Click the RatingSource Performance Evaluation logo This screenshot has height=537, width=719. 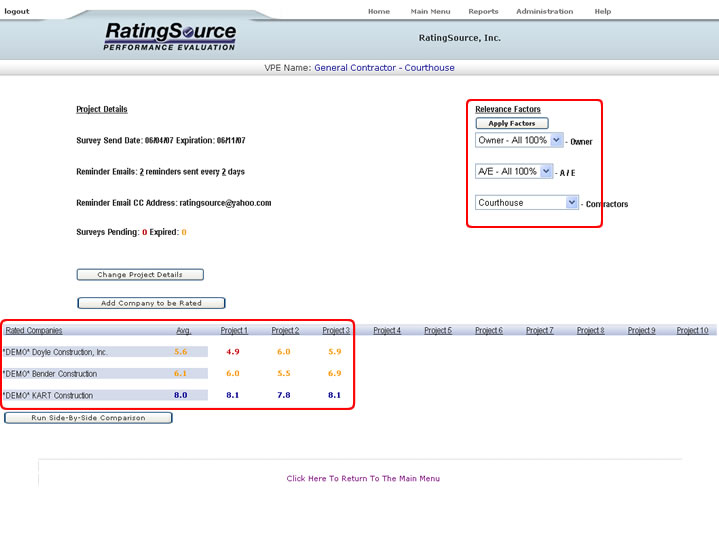(170, 37)
